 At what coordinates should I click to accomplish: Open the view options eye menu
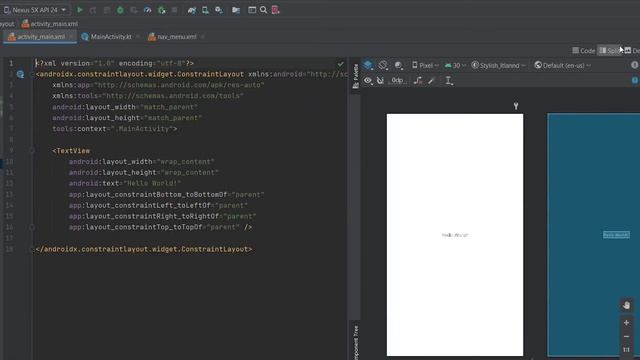(x=368, y=80)
